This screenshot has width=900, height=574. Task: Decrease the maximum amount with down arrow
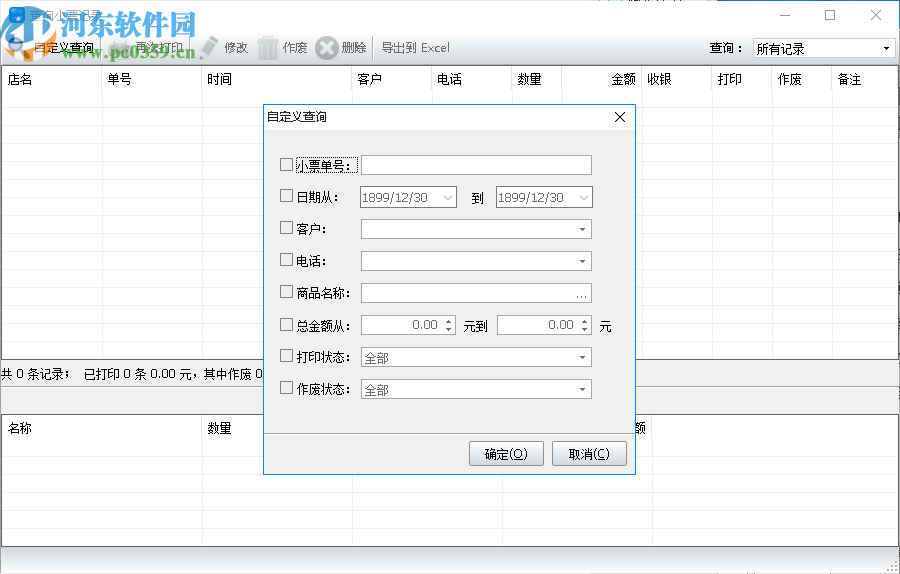pos(584,329)
